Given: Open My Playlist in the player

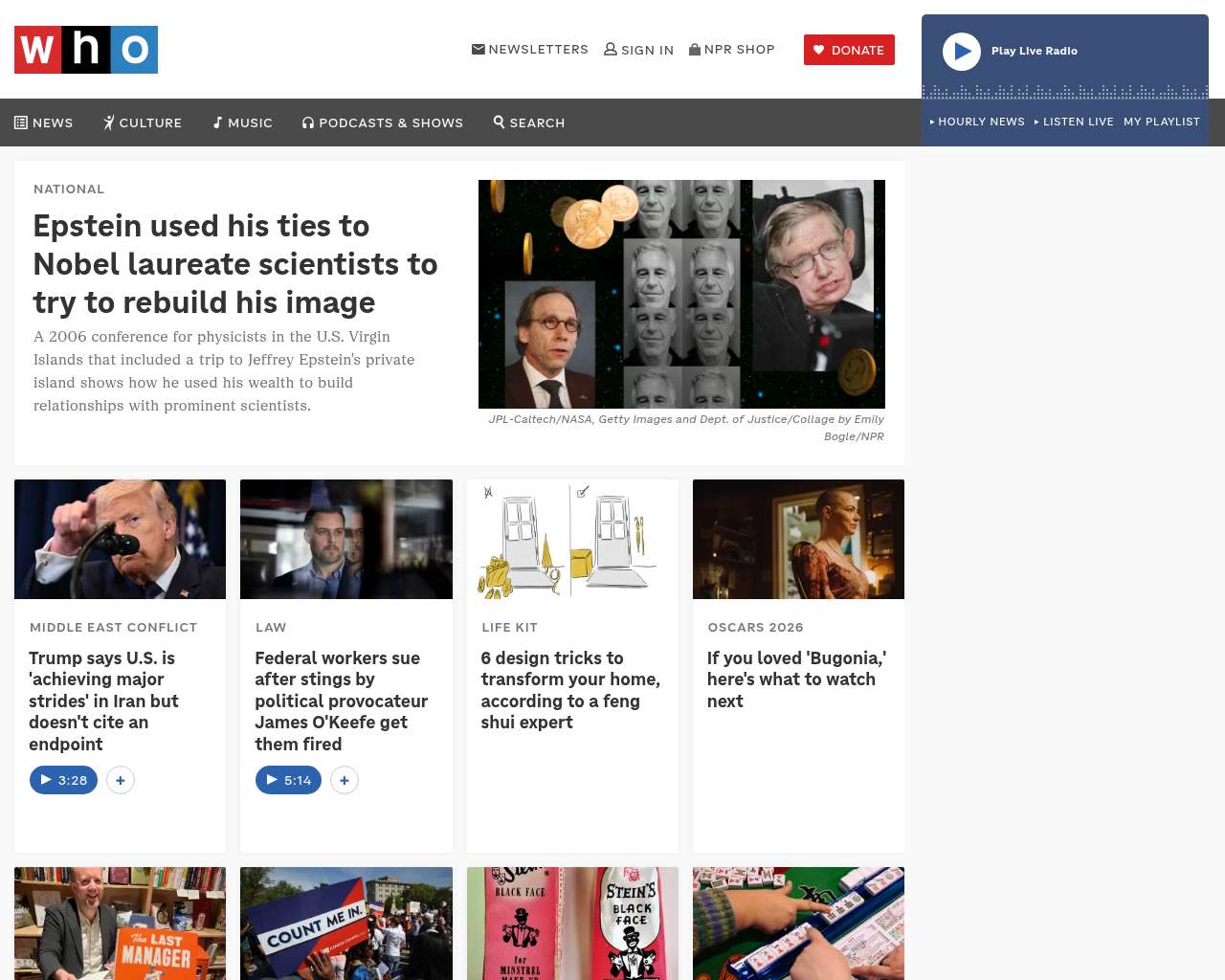Looking at the screenshot, I should click(1162, 122).
